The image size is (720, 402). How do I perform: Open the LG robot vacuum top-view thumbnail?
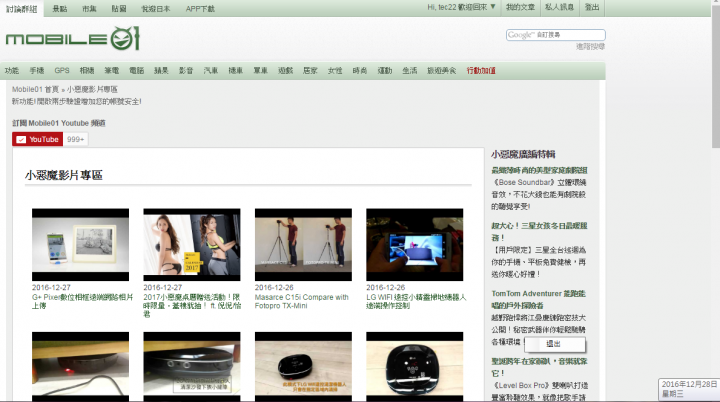coord(415,367)
